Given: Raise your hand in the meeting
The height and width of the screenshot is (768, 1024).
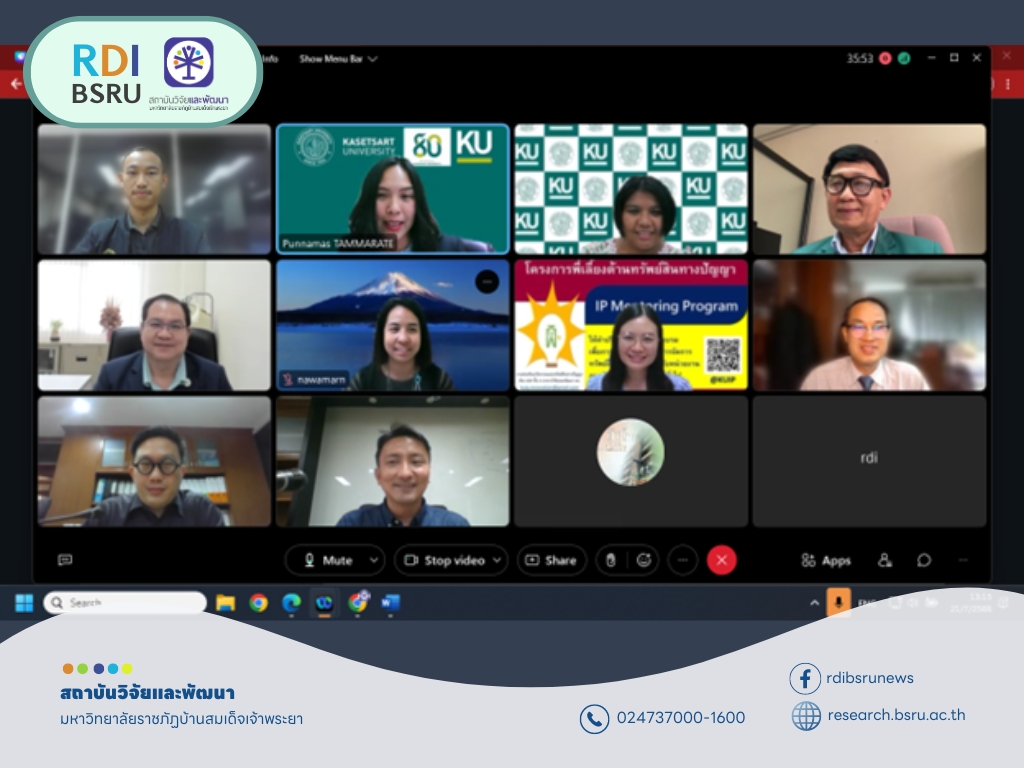Looking at the screenshot, I should pyautogui.click(x=611, y=560).
